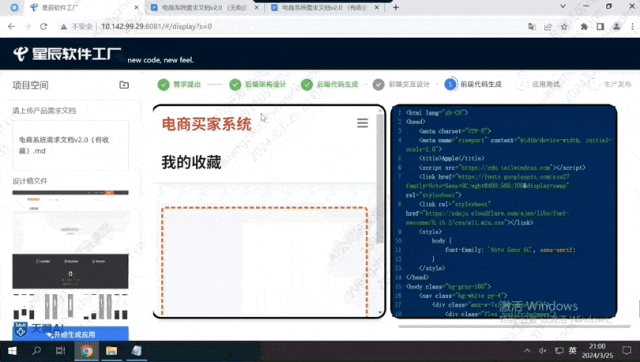Click the notepad app taskbar icon
The height and width of the screenshot is (362, 640).
coord(136,351)
